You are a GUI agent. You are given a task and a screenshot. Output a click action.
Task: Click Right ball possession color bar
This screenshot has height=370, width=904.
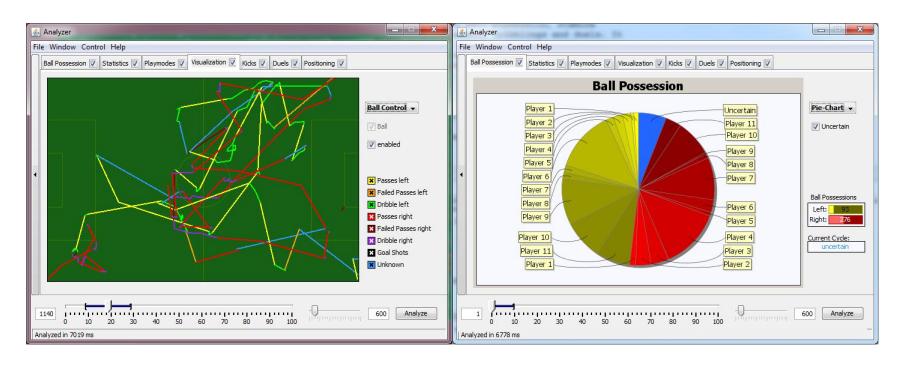pyautogui.click(x=846, y=220)
